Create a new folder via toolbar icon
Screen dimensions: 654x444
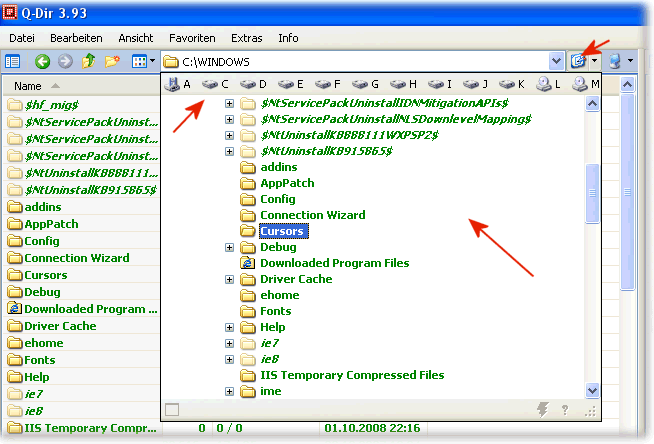[112, 62]
